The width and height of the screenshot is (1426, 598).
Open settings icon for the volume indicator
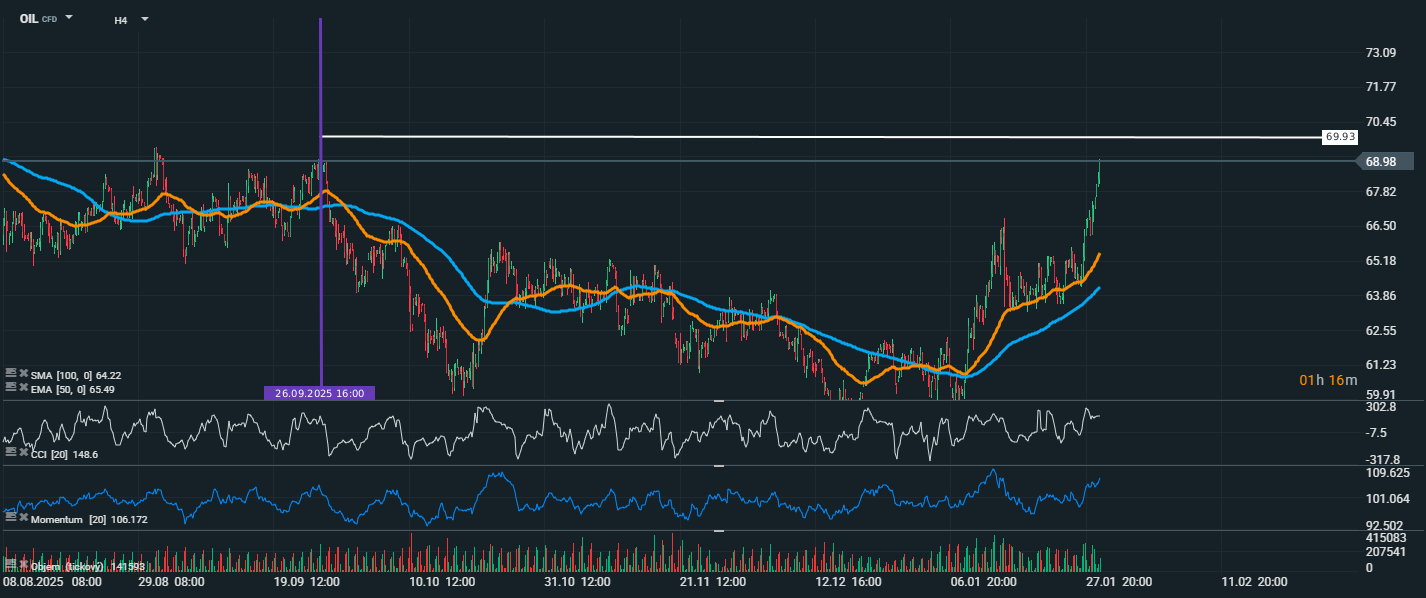[x=10, y=565]
